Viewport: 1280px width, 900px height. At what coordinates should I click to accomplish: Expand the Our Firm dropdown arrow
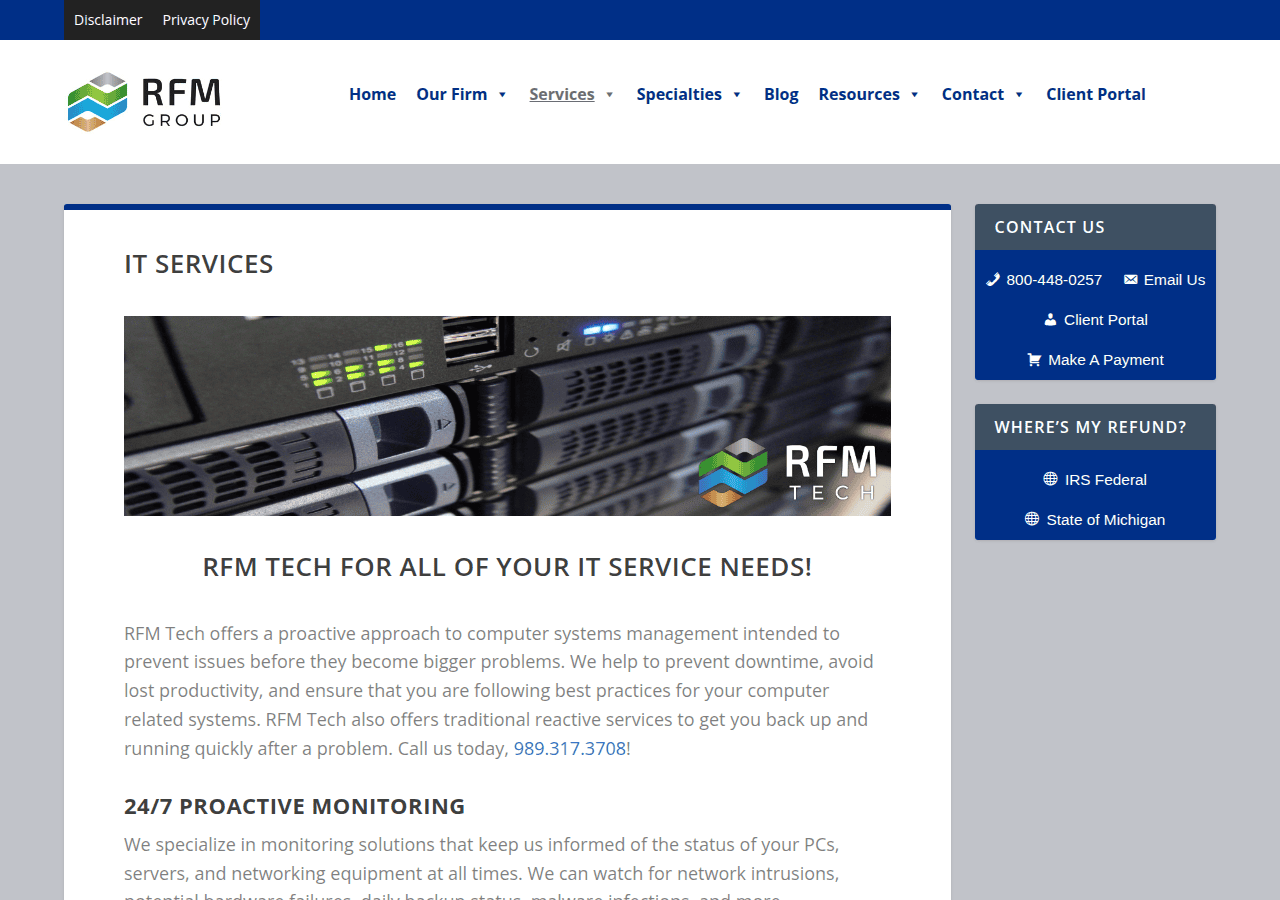tap(502, 94)
